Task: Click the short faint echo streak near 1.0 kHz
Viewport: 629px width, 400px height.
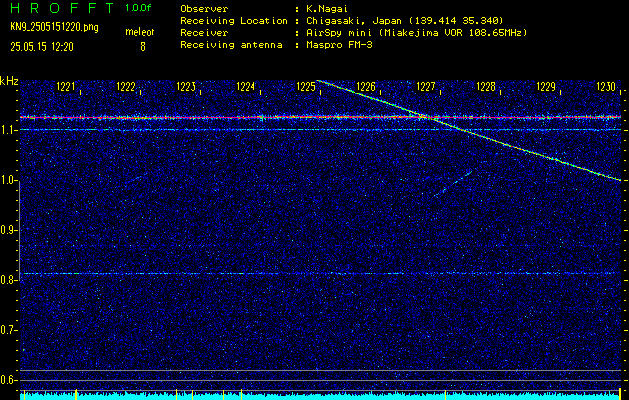Action: coord(453,183)
